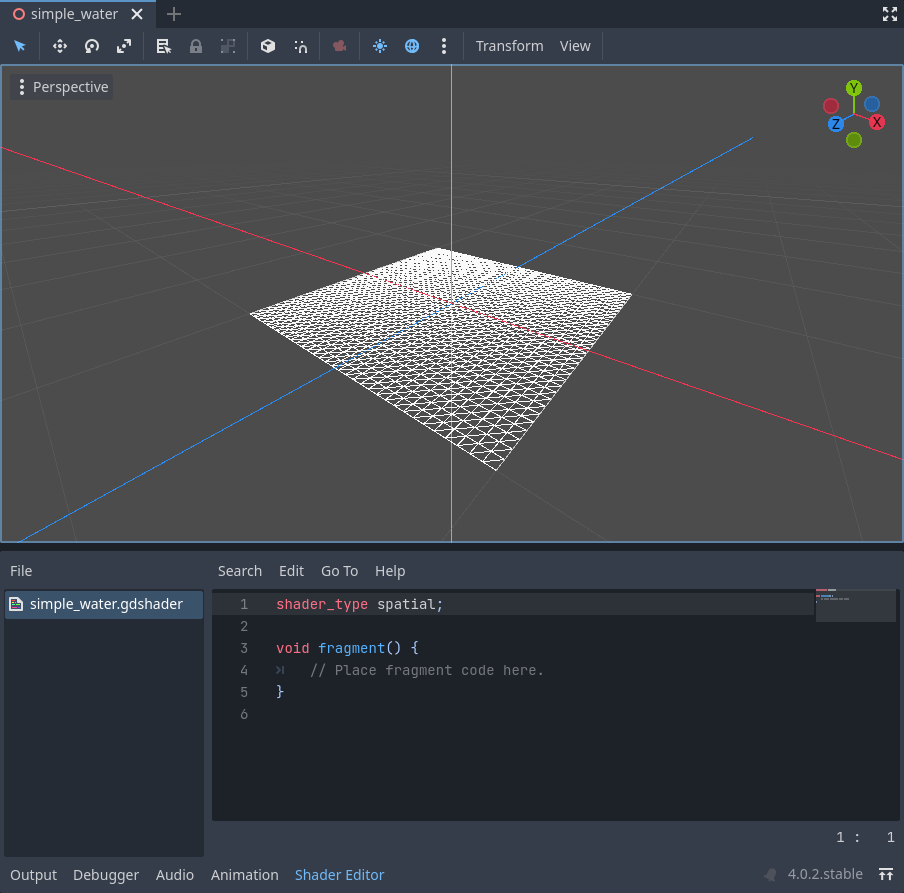This screenshot has height=893, width=904.
Task: Lock the selected node
Action: [x=196, y=46]
